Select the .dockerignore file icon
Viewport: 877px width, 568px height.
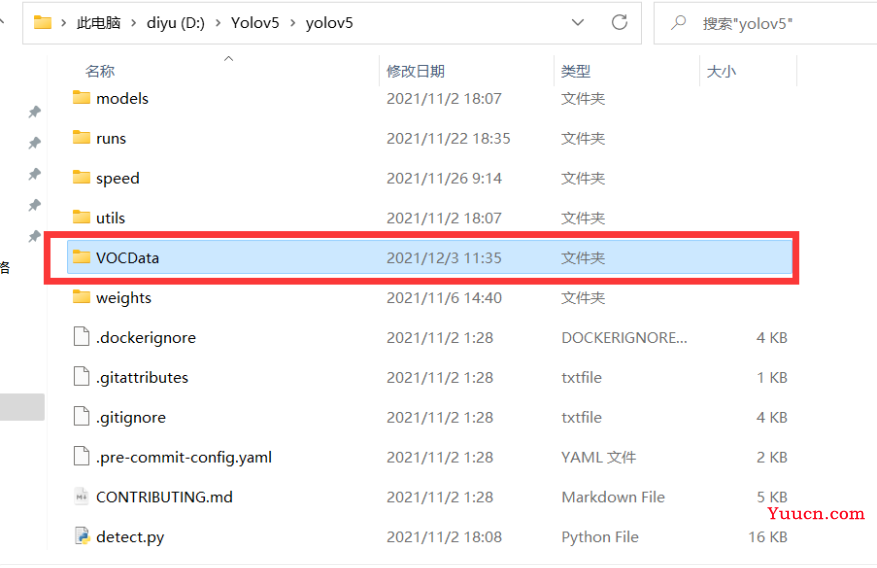82,337
